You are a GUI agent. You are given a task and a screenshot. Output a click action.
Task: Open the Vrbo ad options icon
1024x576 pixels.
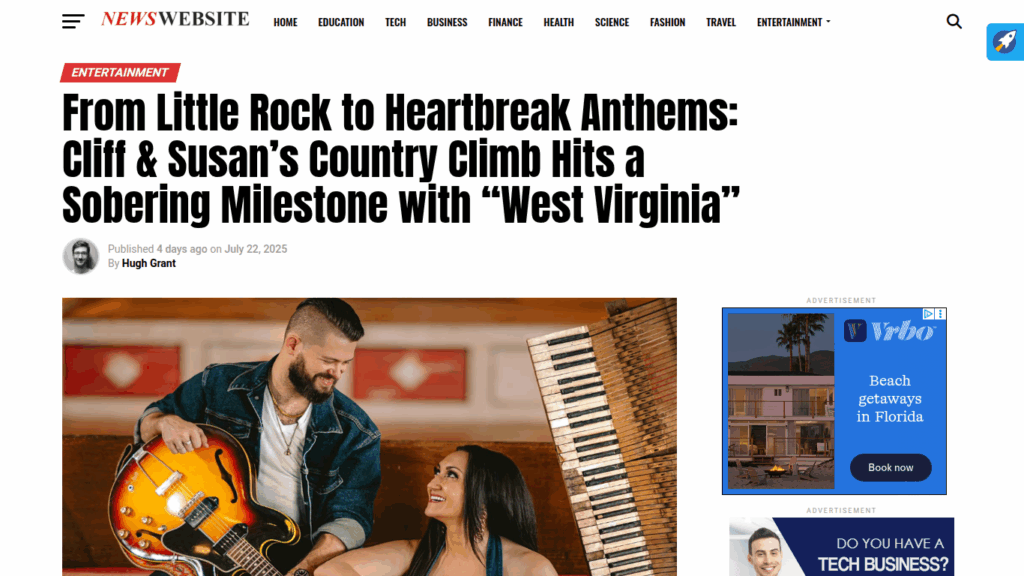940,314
